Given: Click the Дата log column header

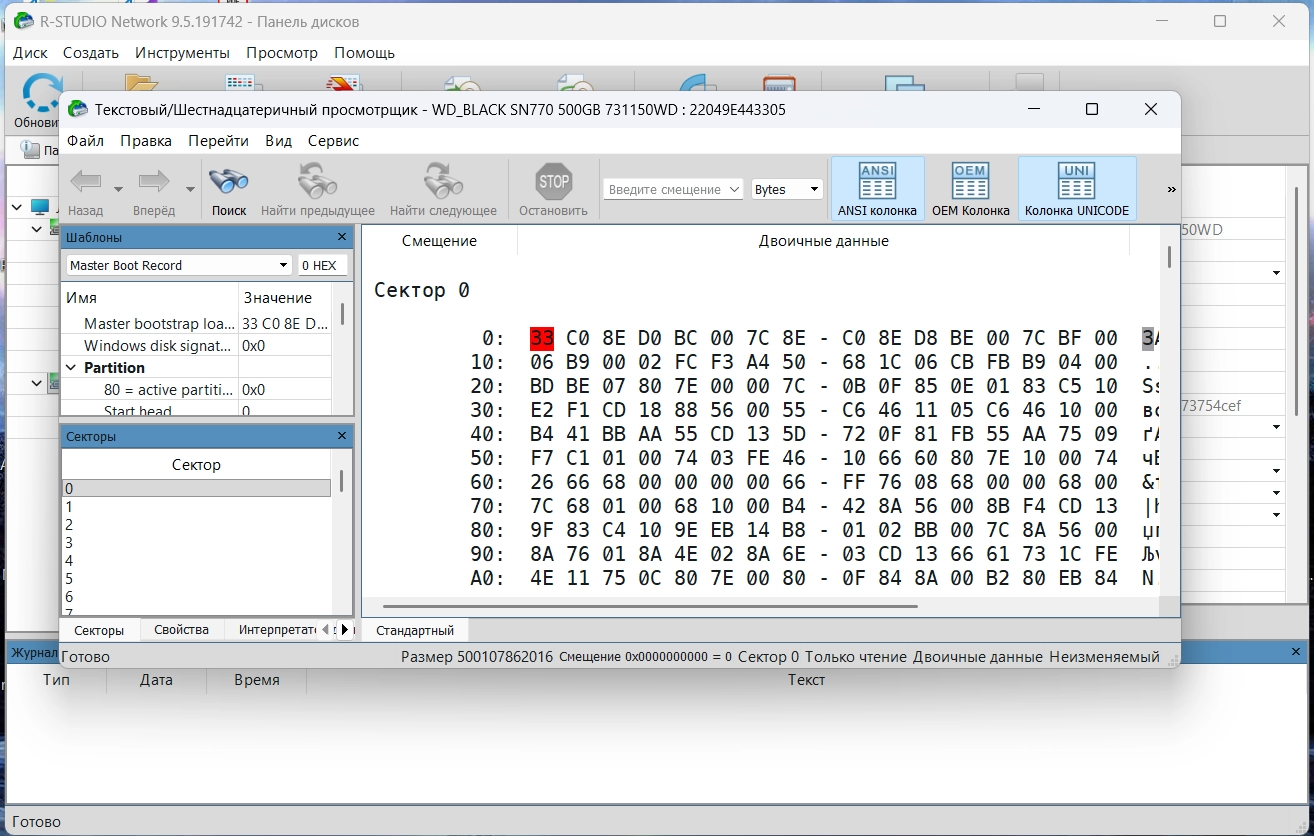Looking at the screenshot, I should [156, 680].
